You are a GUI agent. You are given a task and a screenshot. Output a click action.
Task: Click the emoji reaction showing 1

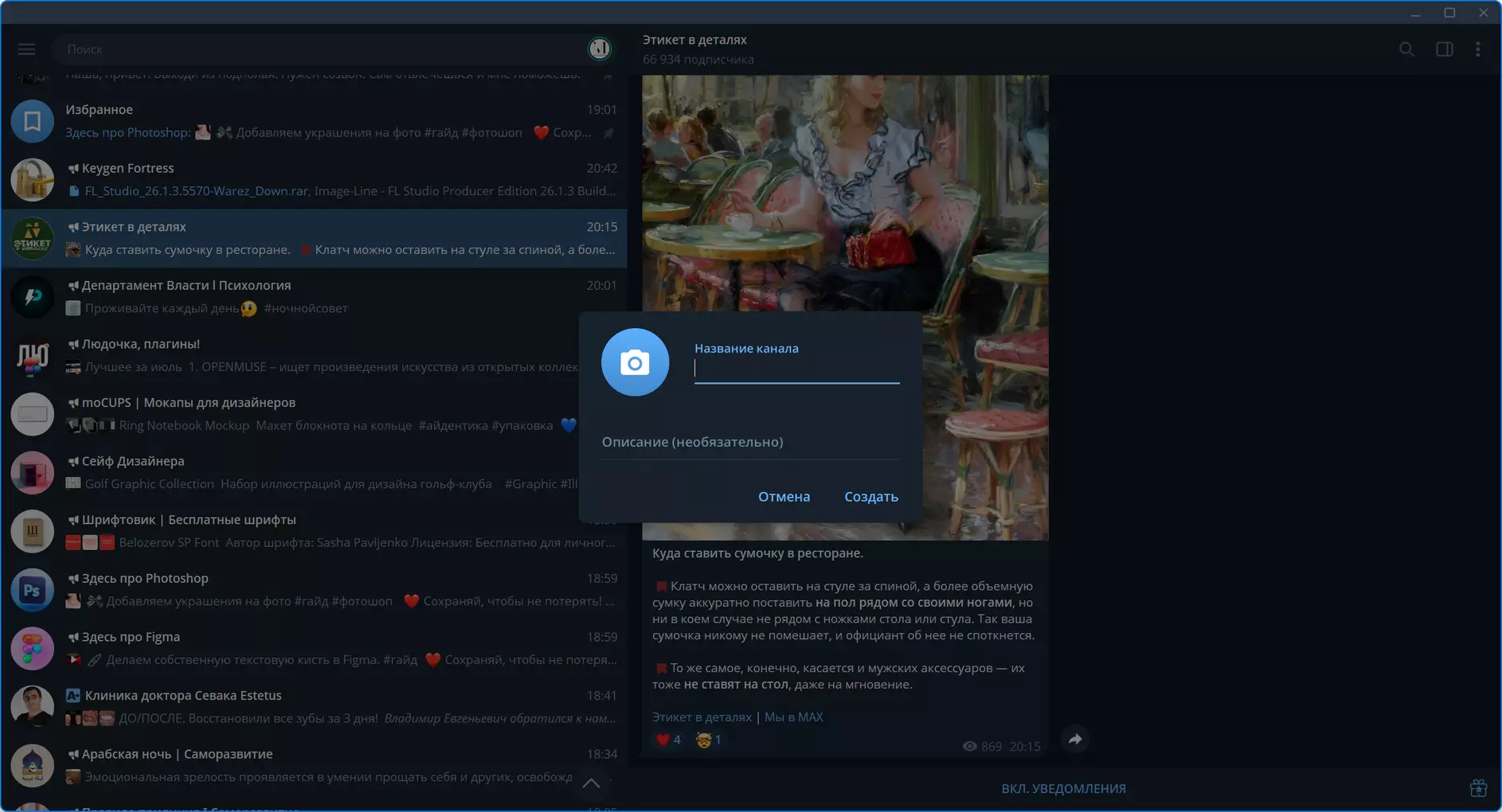tap(708, 740)
